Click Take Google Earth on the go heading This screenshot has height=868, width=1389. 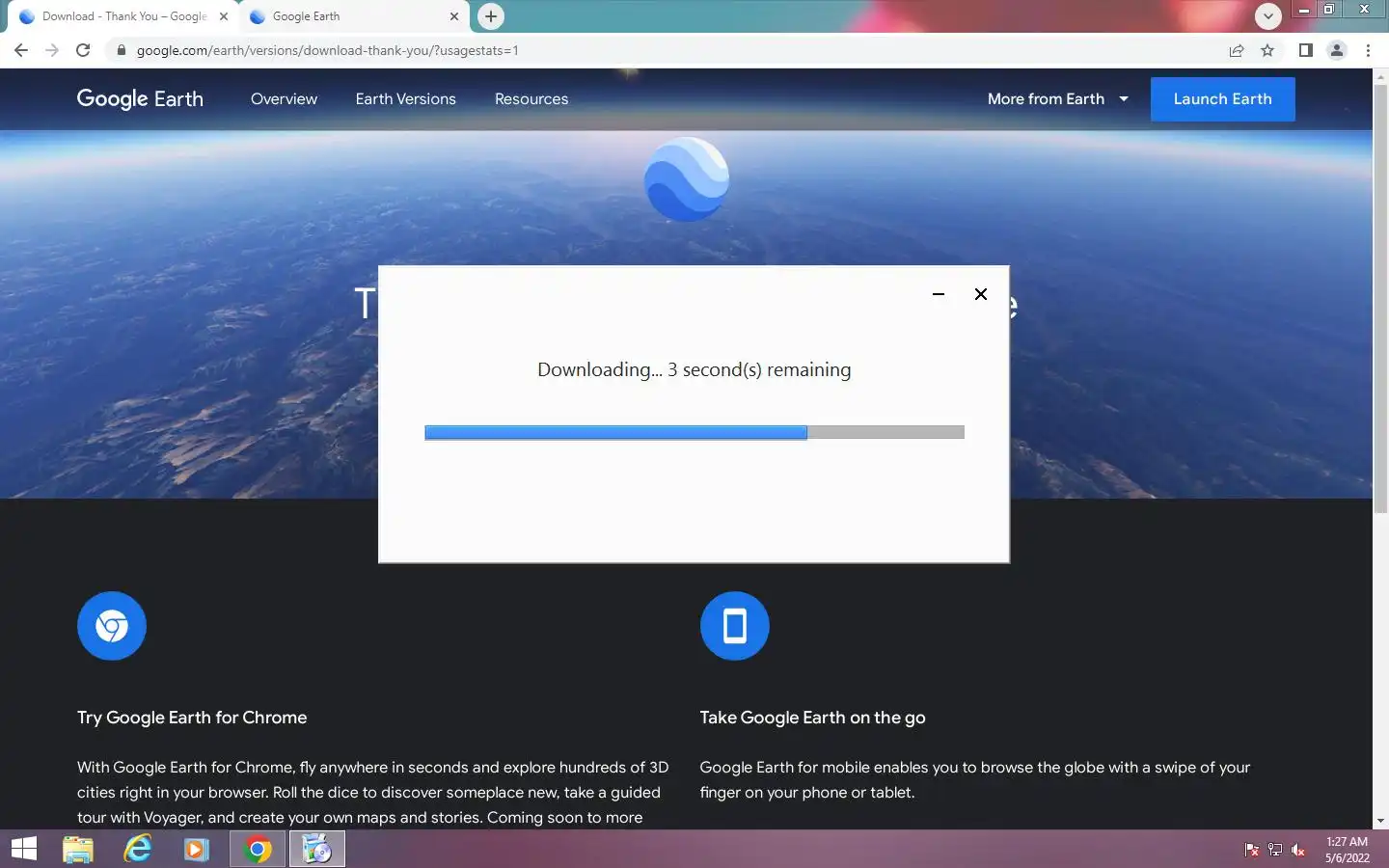tap(812, 718)
